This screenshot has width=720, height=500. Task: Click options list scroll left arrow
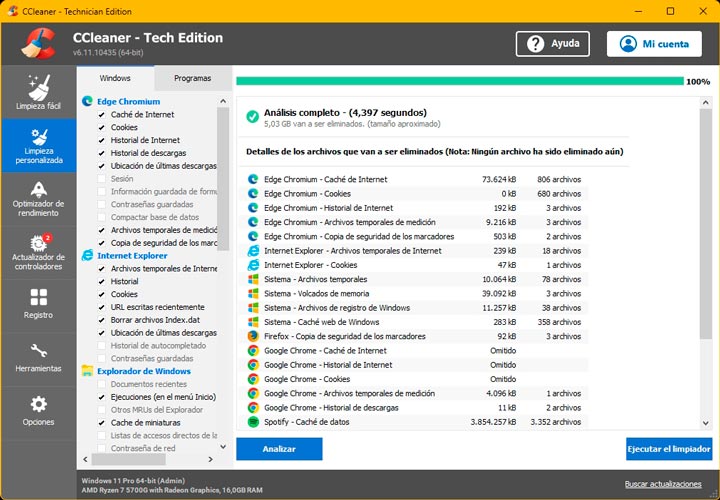pyautogui.click(x=85, y=459)
